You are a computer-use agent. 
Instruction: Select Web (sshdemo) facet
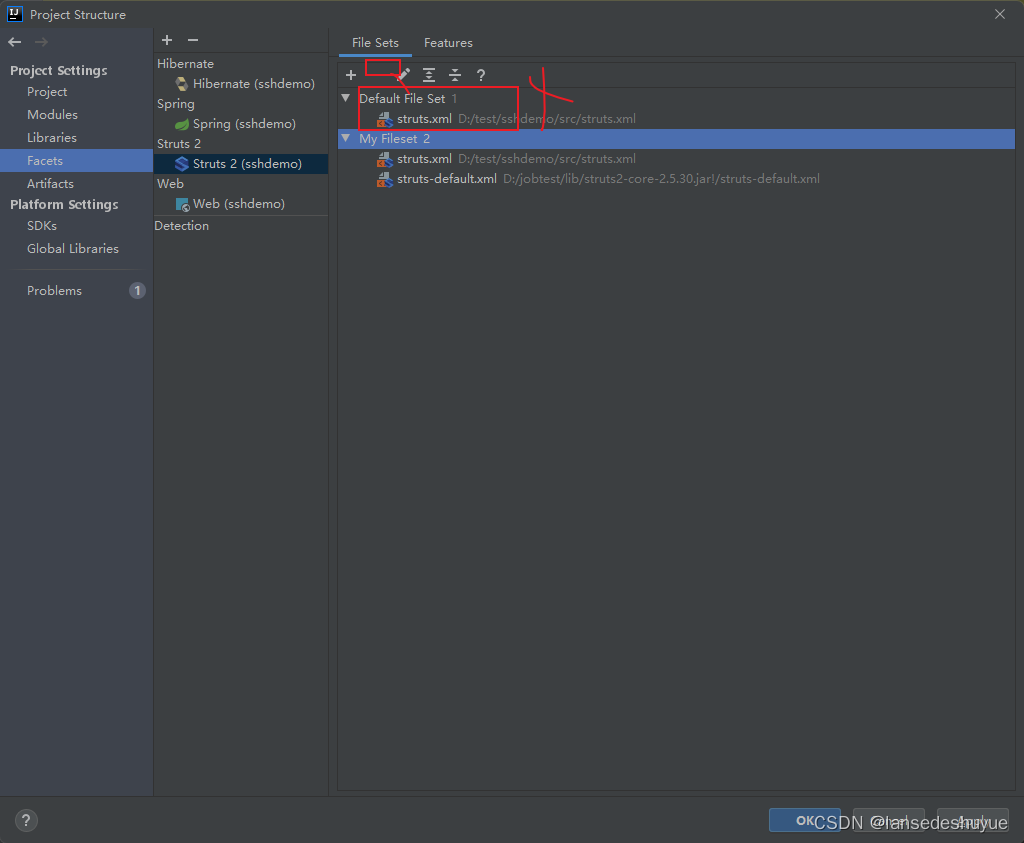(238, 204)
